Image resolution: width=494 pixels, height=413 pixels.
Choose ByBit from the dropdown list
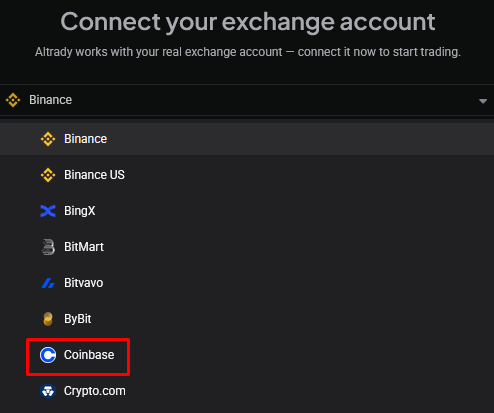pyautogui.click(x=247, y=319)
